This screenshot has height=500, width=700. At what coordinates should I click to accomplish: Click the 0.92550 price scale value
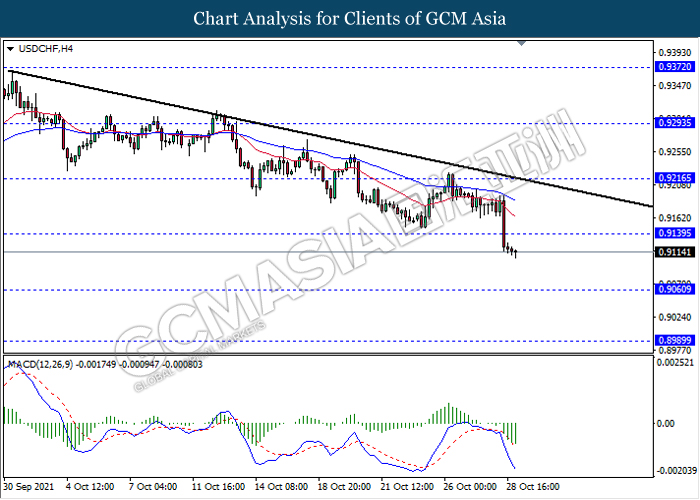click(675, 152)
